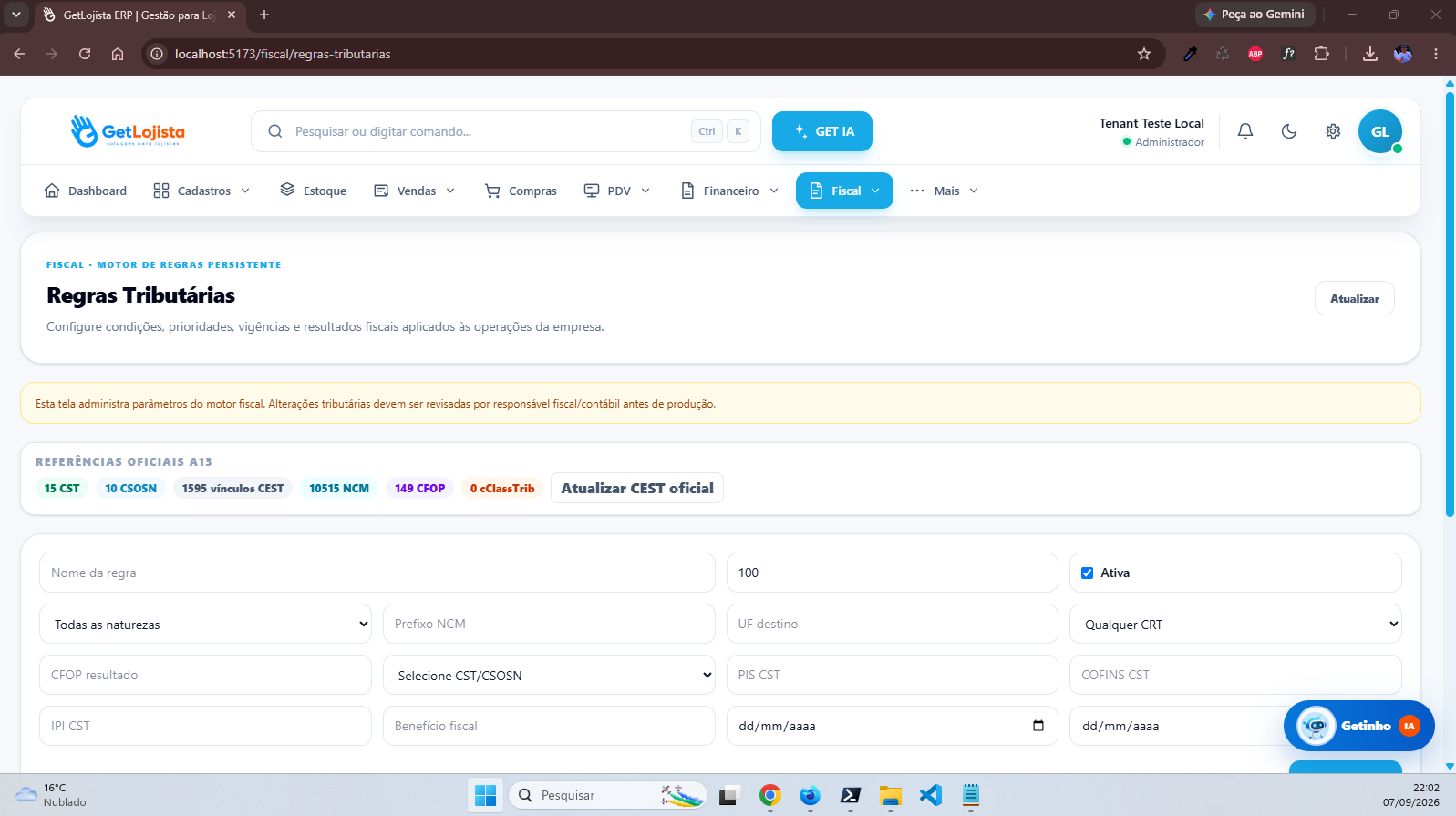Open the Fiscal menu

844,191
